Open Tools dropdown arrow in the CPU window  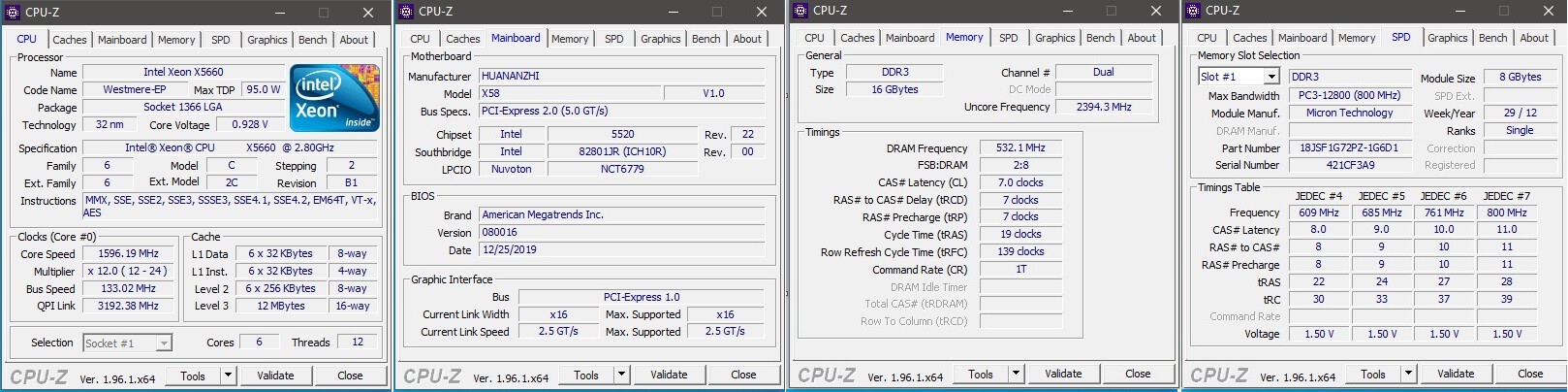(x=228, y=375)
